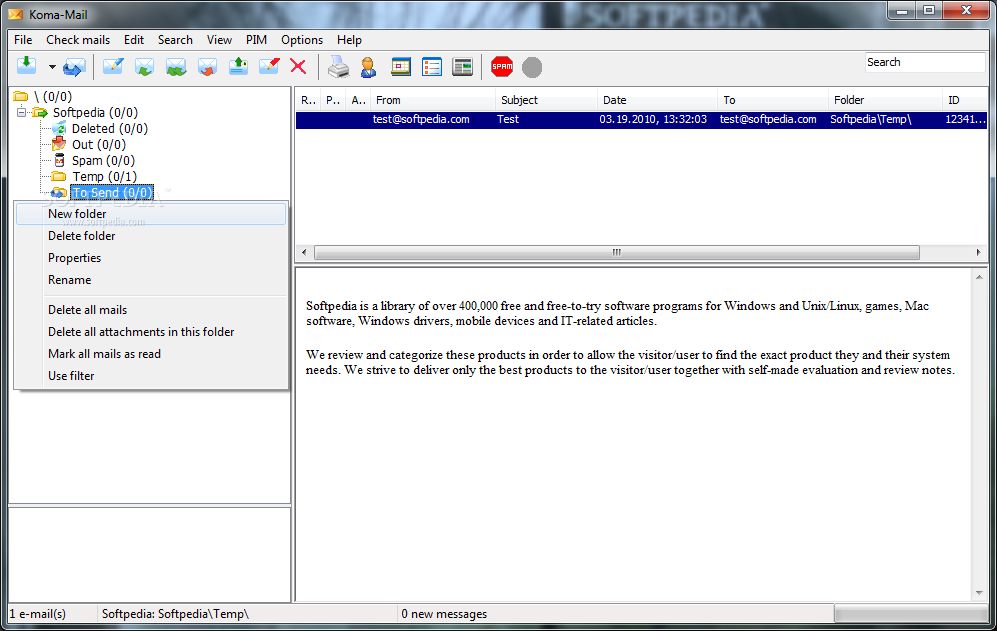Image resolution: width=997 pixels, height=631 pixels.
Task: Select the Spam (0/0) folder
Action: [103, 160]
